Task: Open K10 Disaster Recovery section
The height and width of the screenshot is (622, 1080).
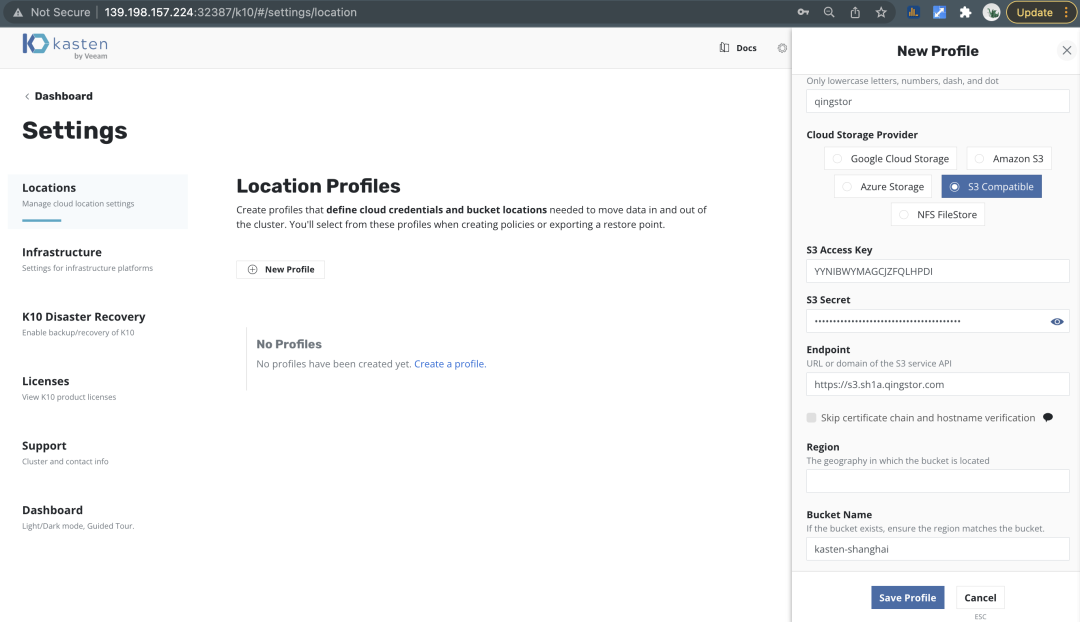Action: tap(83, 324)
